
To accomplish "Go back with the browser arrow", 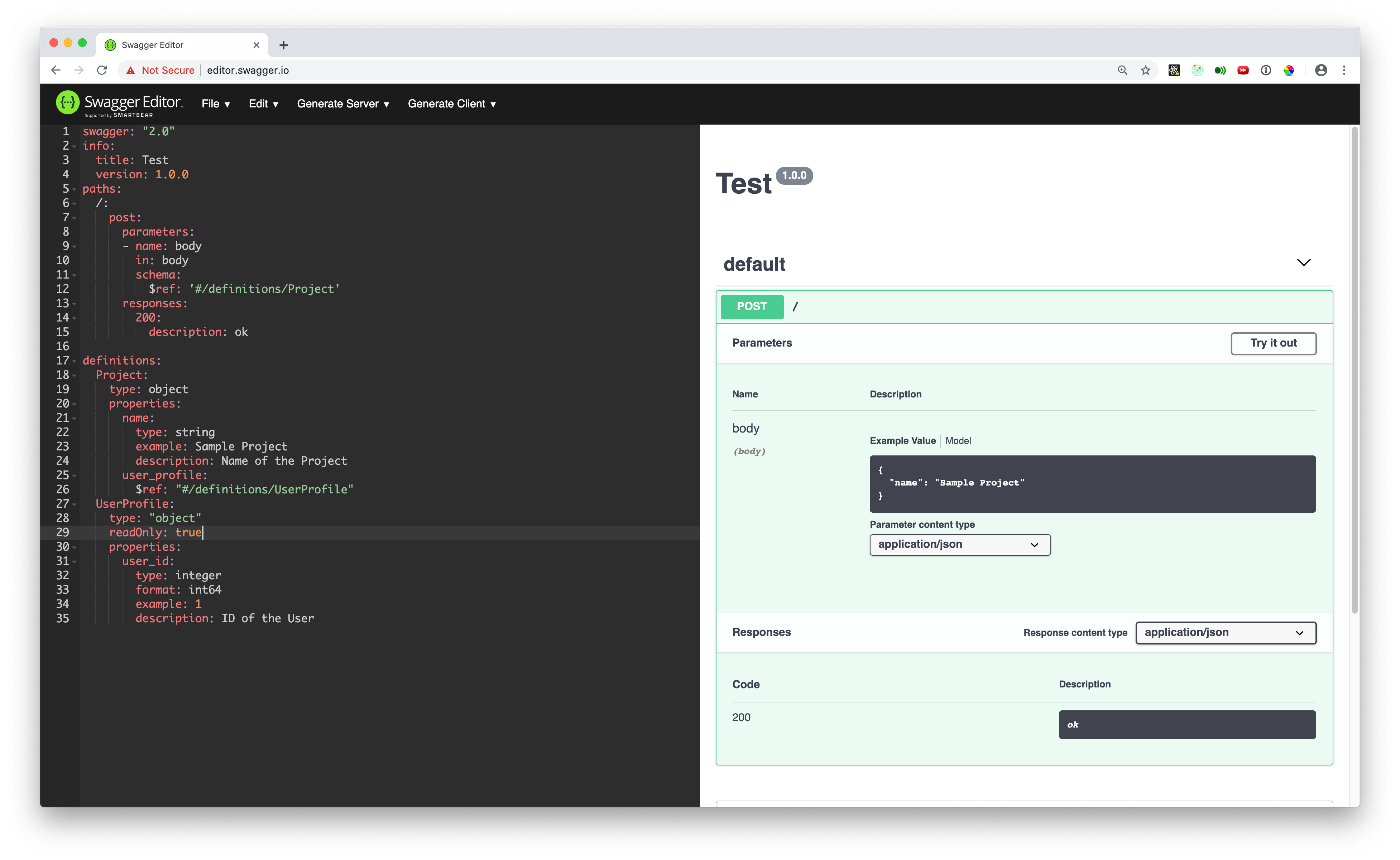I will [56, 70].
